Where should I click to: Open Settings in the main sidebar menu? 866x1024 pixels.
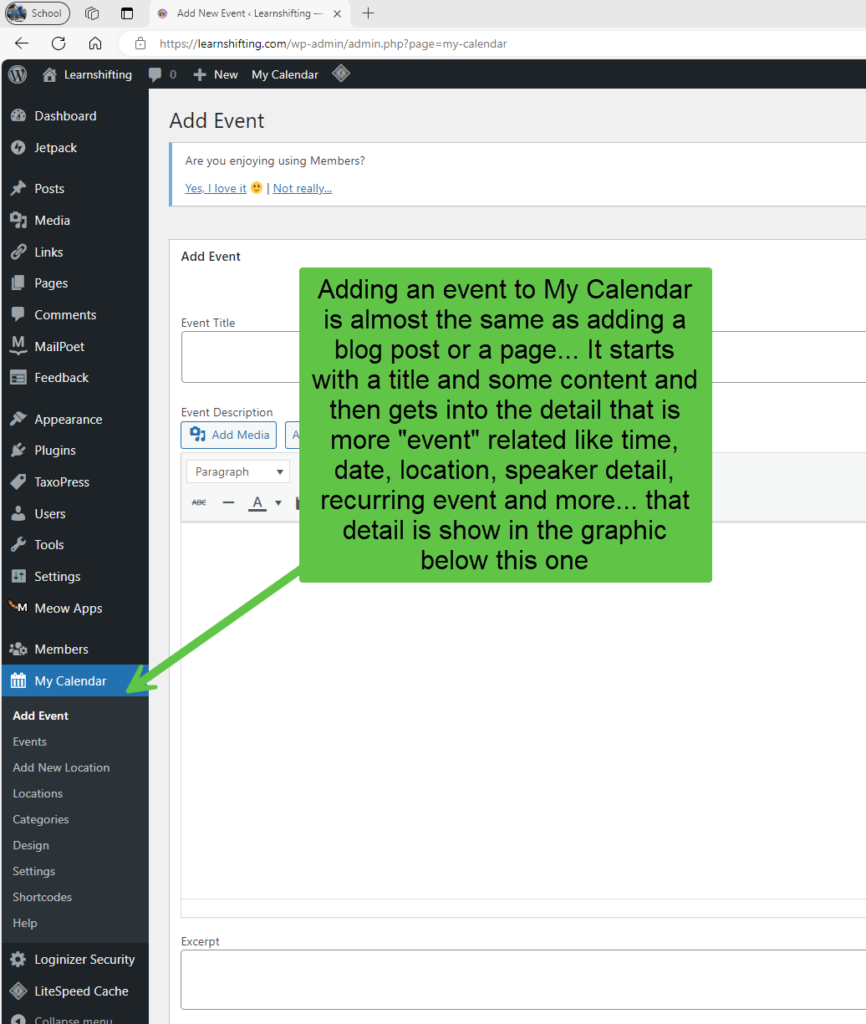pyautogui.click(x=74, y=576)
